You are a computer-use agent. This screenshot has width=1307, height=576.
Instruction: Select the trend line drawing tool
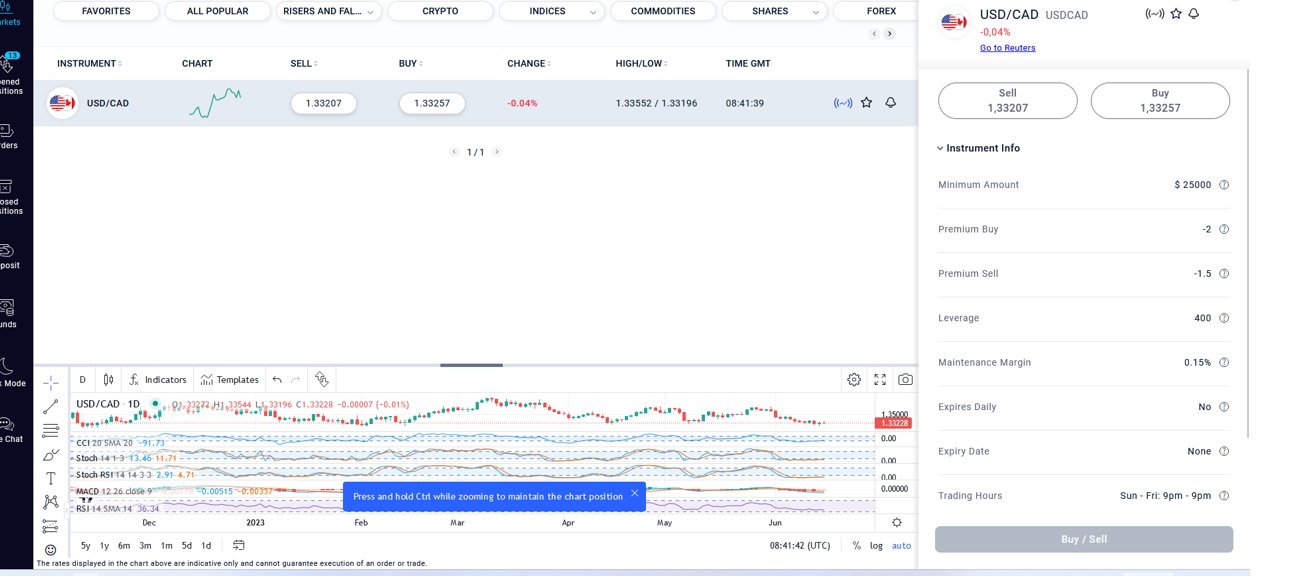50,406
